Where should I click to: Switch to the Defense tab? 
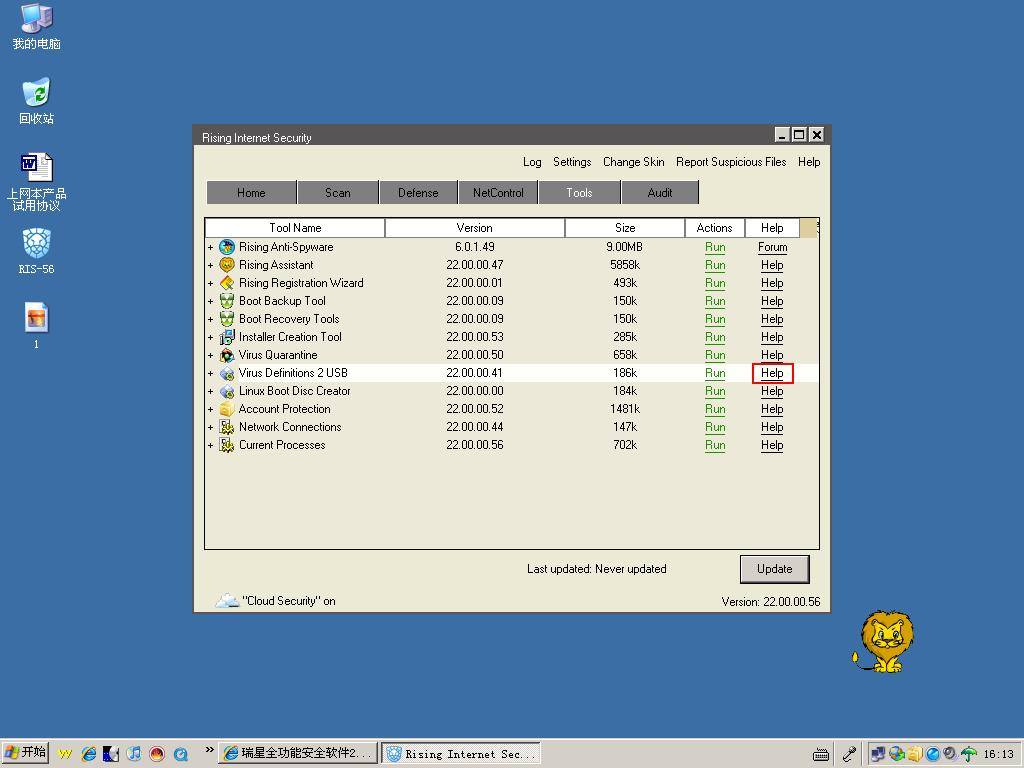click(418, 193)
